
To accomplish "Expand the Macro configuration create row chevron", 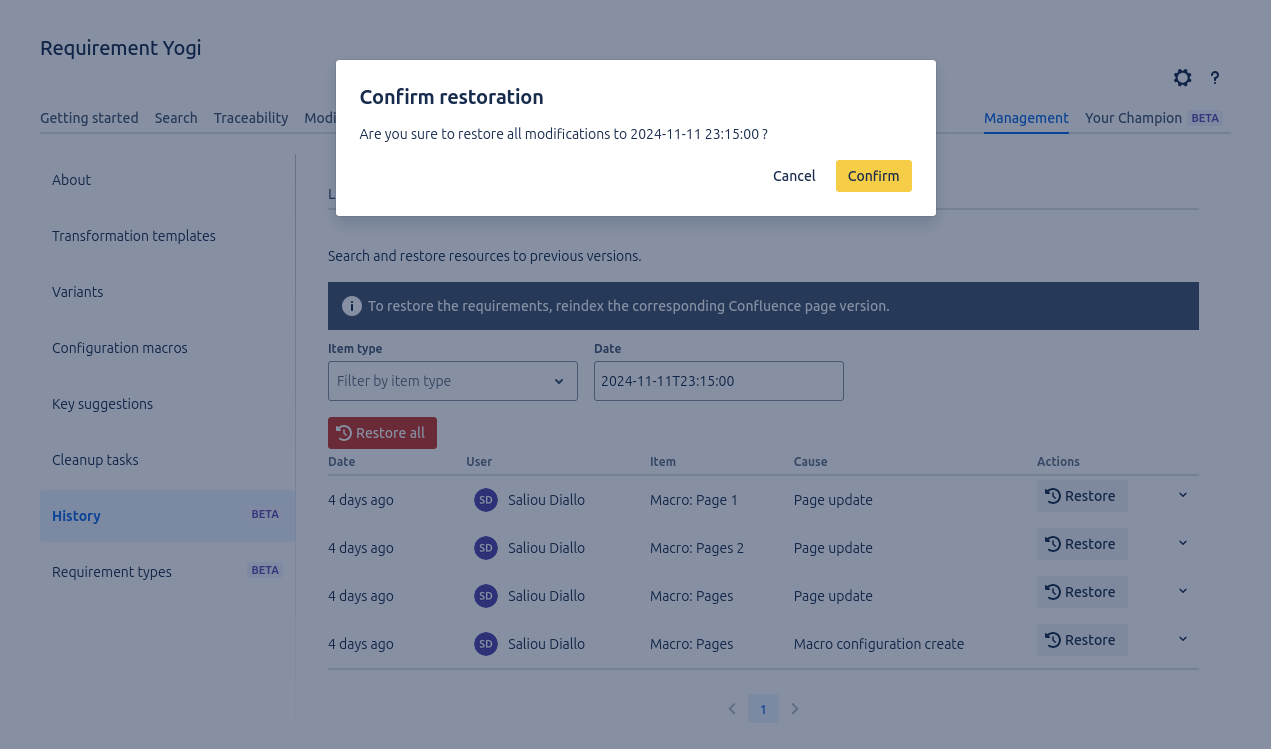I will [1183, 639].
